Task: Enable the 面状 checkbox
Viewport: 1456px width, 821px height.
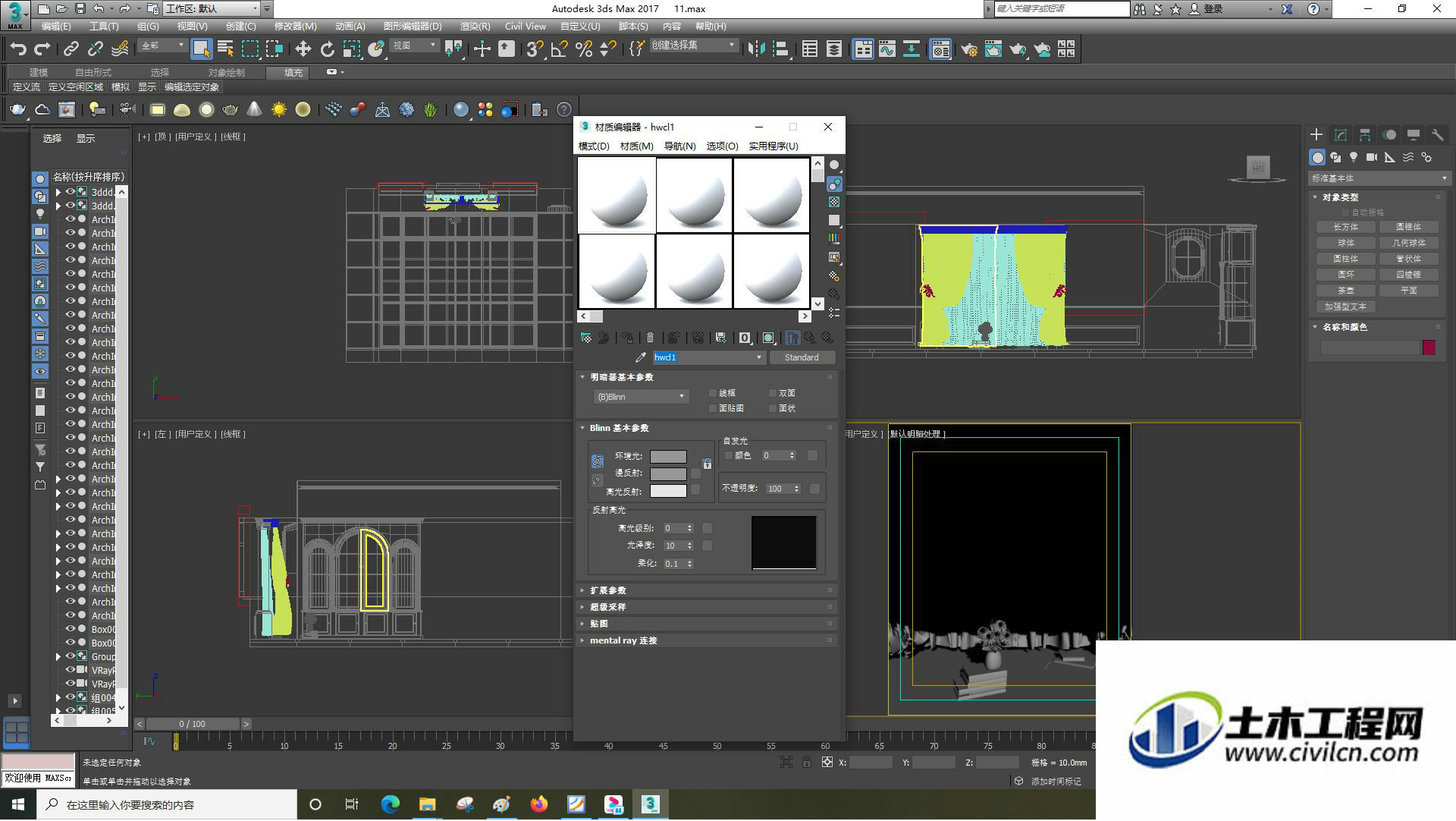Action: 773,408
